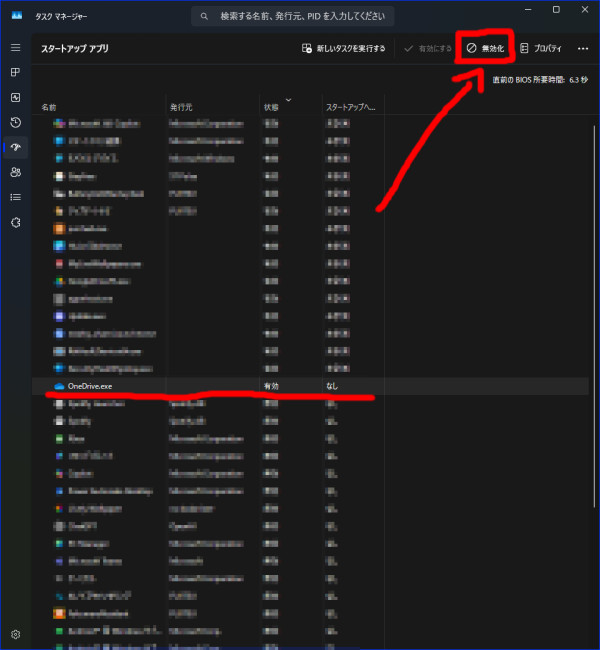600x650 pixels.
Task: Open Task Manager settings gear
Action: click(15, 634)
